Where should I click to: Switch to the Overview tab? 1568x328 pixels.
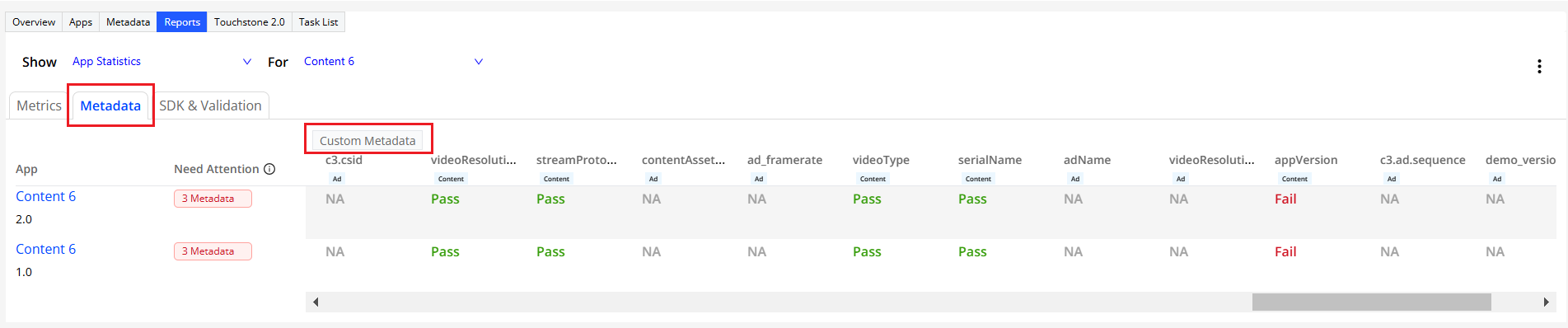[34, 22]
